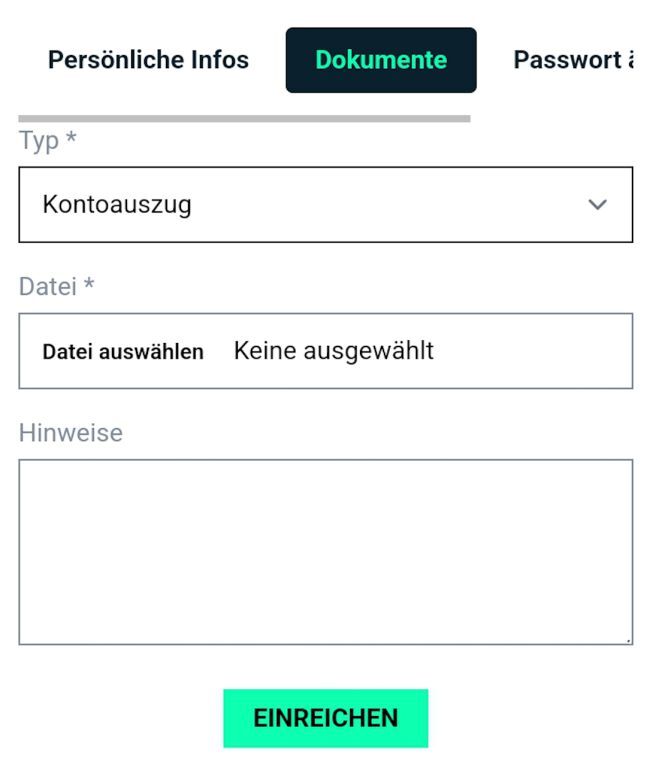Click the chevron arrow in Typ dropdown
The width and height of the screenshot is (650, 759).
tap(597, 205)
